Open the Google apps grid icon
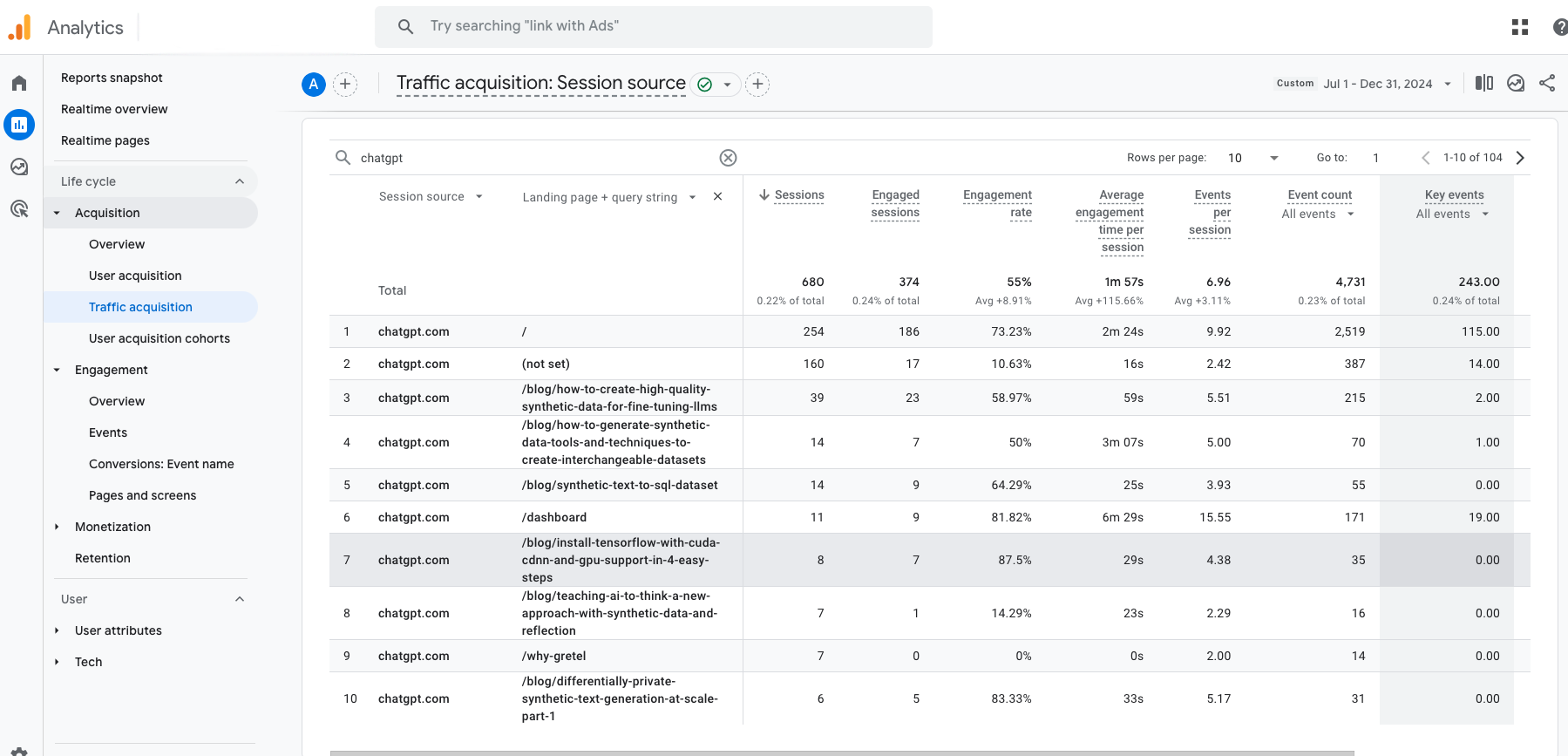The width and height of the screenshot is (1568, 756). click(x=1520, y=27)
